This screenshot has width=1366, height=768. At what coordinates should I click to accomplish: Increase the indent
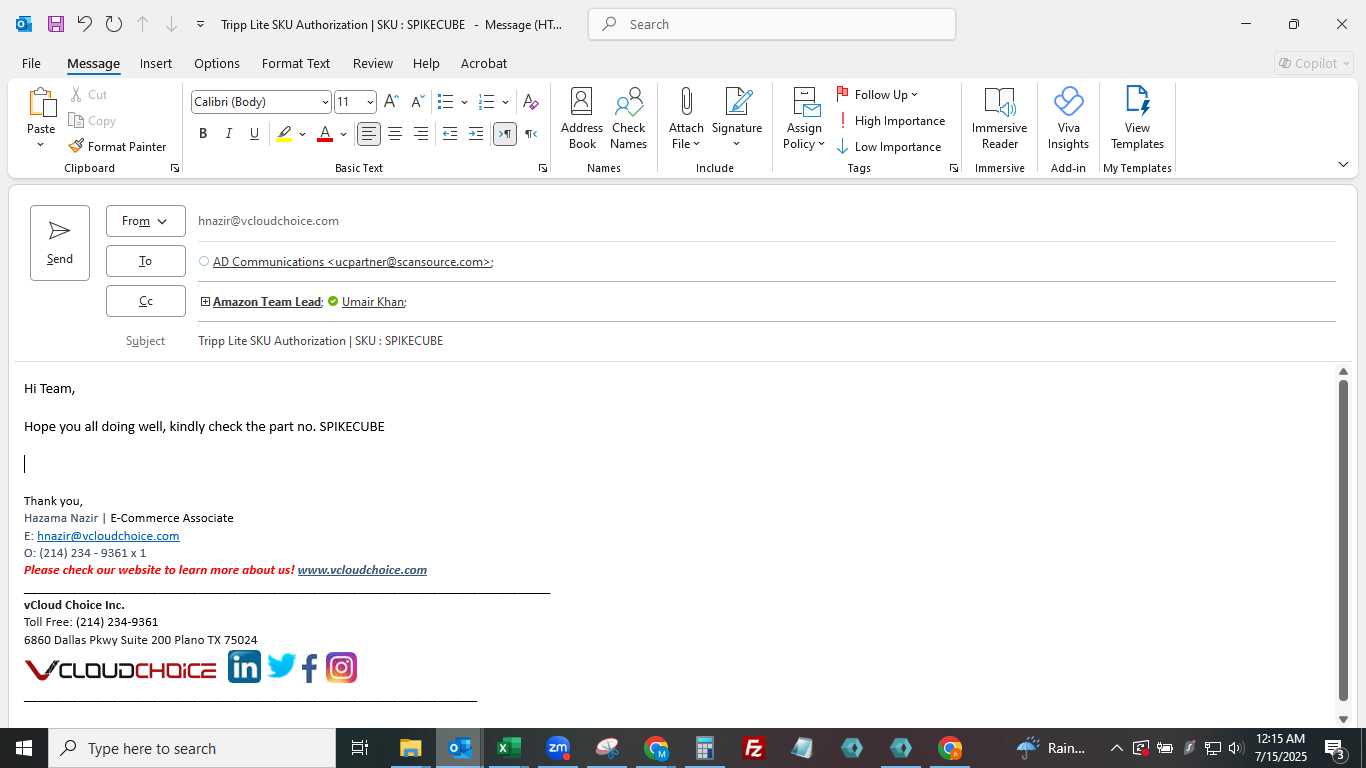click(476, 134)
